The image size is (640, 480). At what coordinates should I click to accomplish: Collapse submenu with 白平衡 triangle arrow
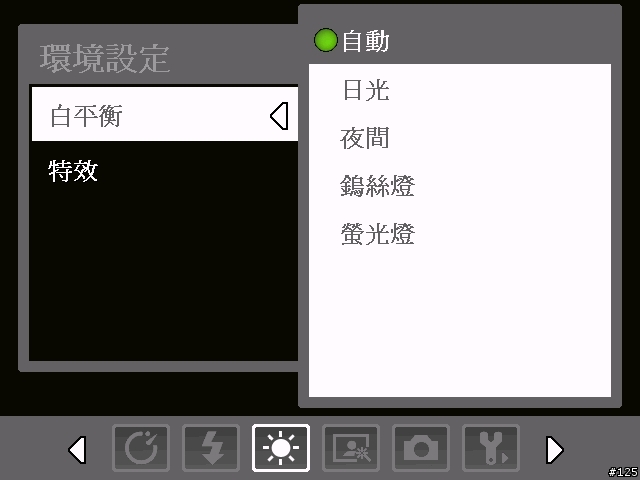(x=280, y=116)
